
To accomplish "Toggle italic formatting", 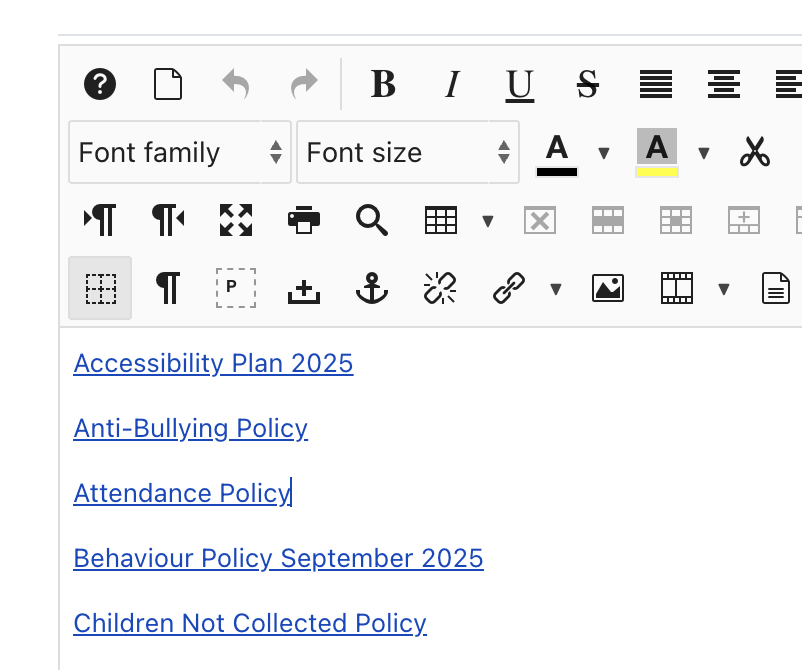I will coord(451,85).
